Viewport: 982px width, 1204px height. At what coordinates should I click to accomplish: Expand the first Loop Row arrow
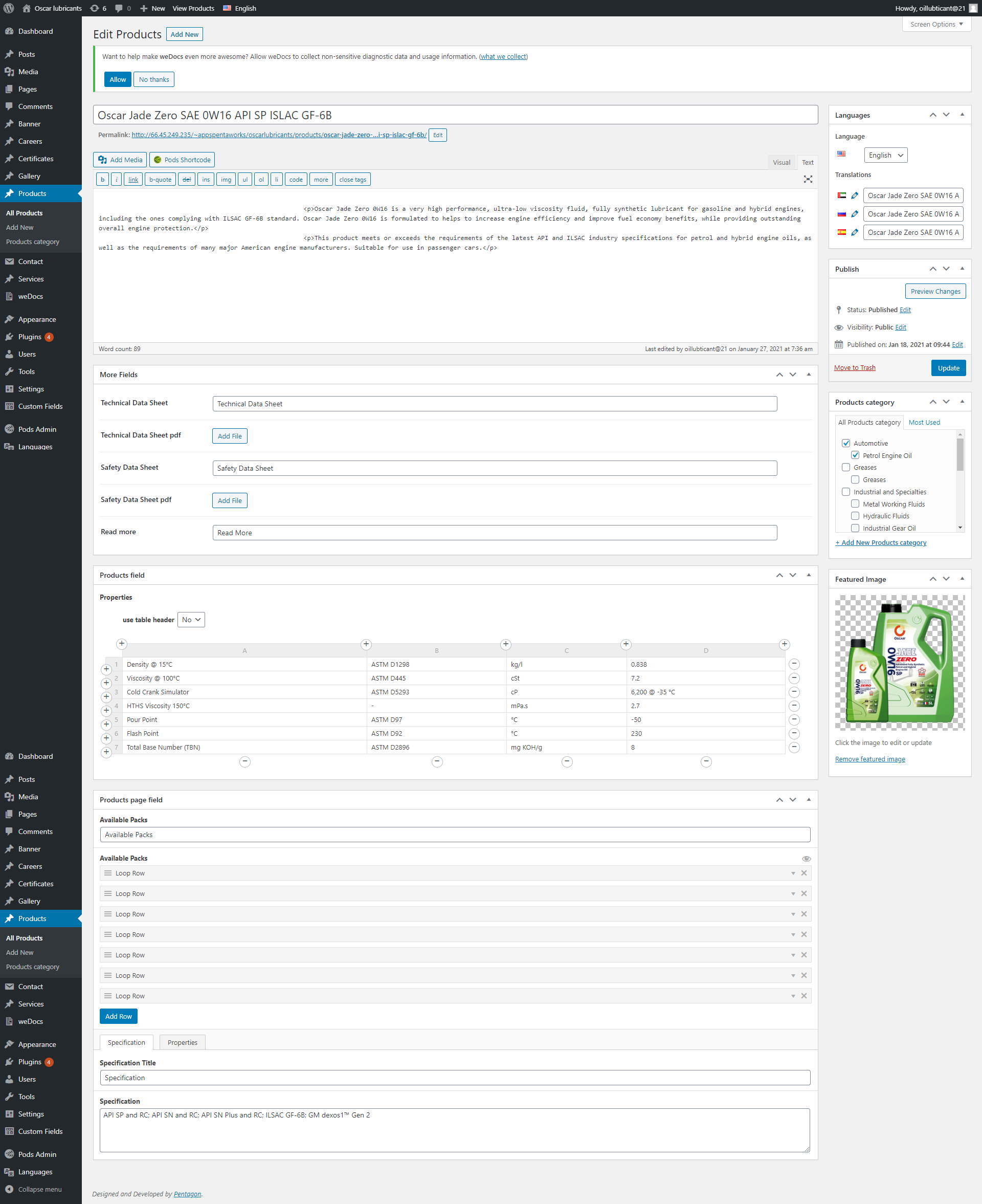point(792,873)
